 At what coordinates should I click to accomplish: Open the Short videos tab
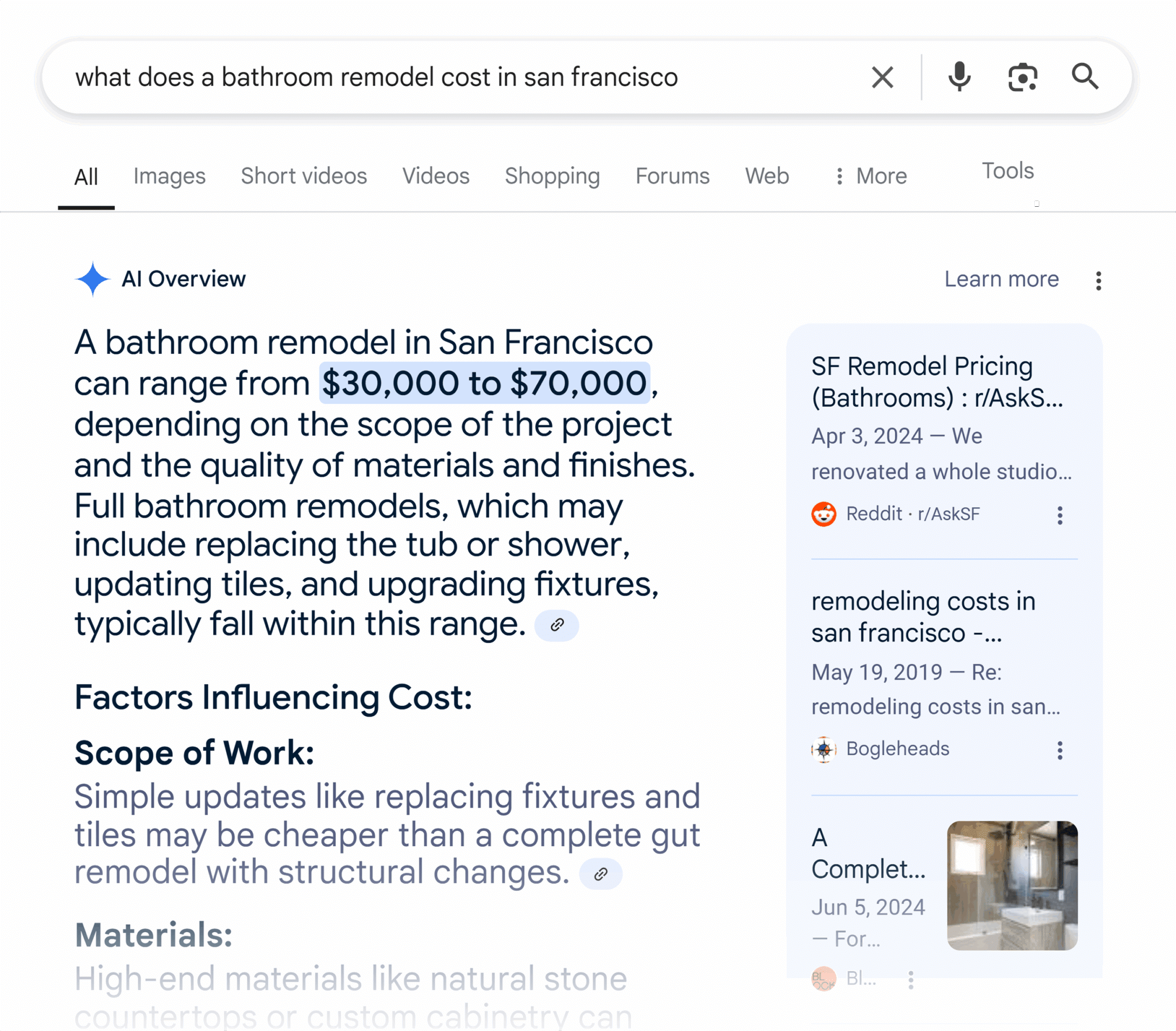[x=304, y=176]
